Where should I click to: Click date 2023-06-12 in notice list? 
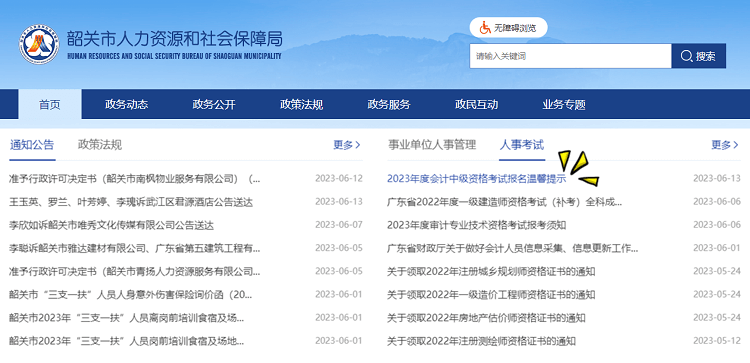[x=339, y=179]
